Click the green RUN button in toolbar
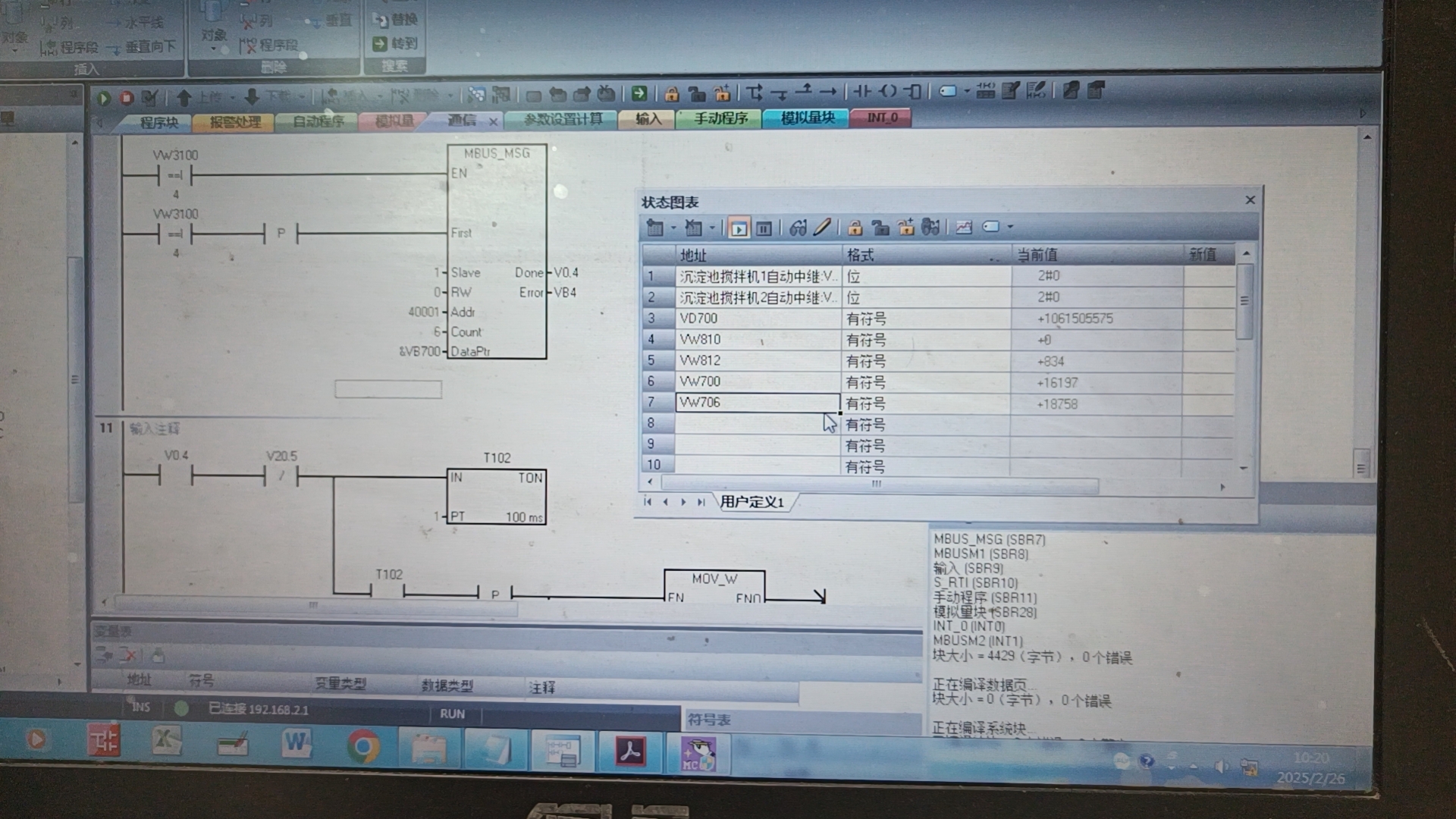Image resolution: width=1456 pixels, height=819 pixels. tap(104, 98)
